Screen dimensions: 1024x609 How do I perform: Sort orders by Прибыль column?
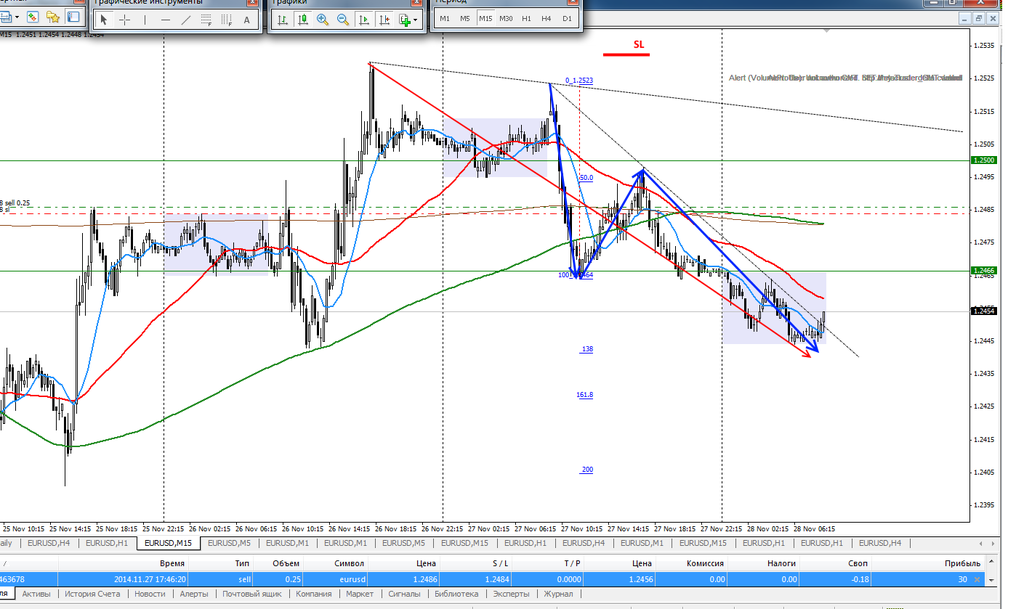pyautogui.click(x=962, y=563)
